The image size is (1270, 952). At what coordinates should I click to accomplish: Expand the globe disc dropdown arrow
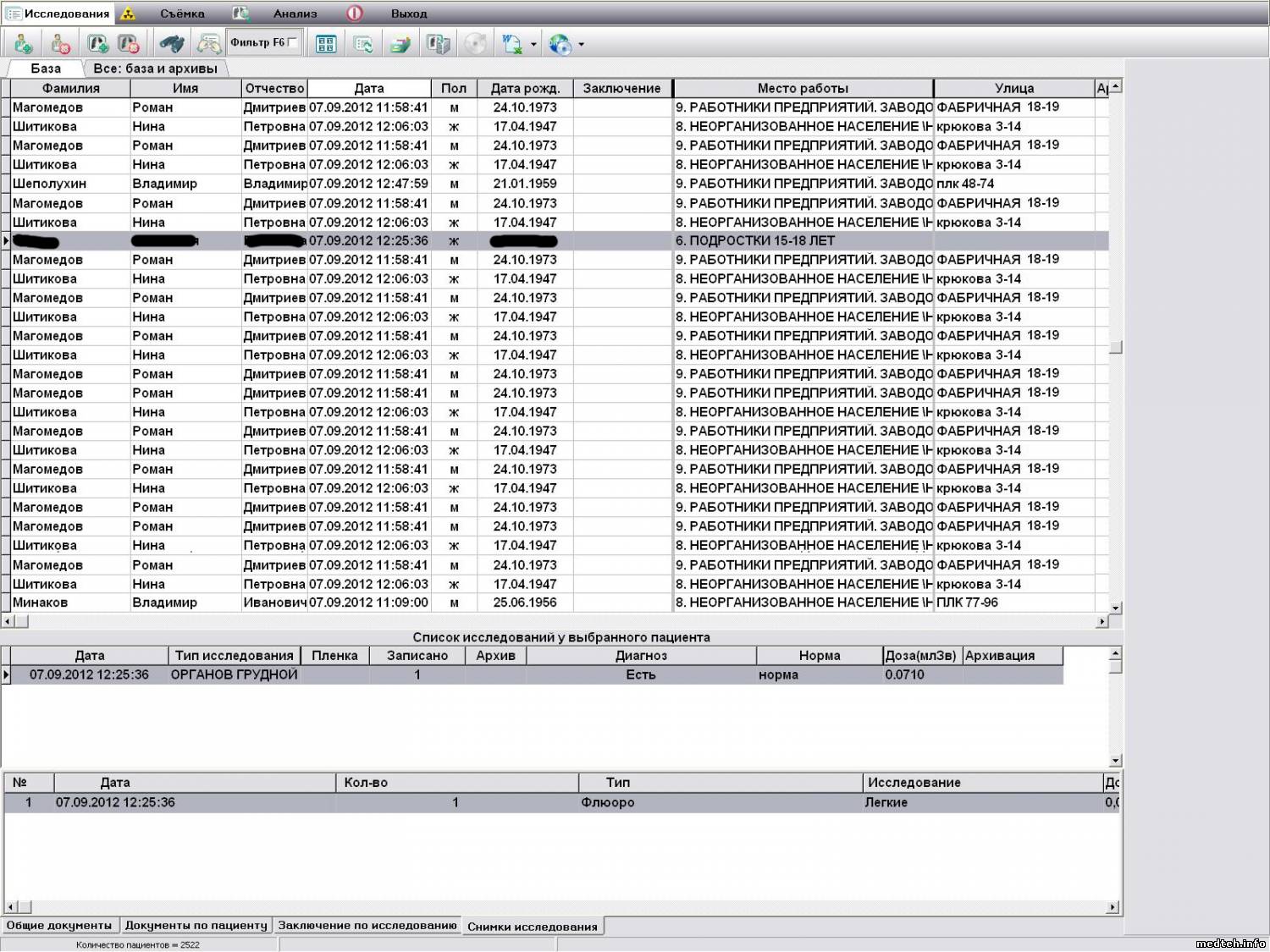click(x=582, y=44)
